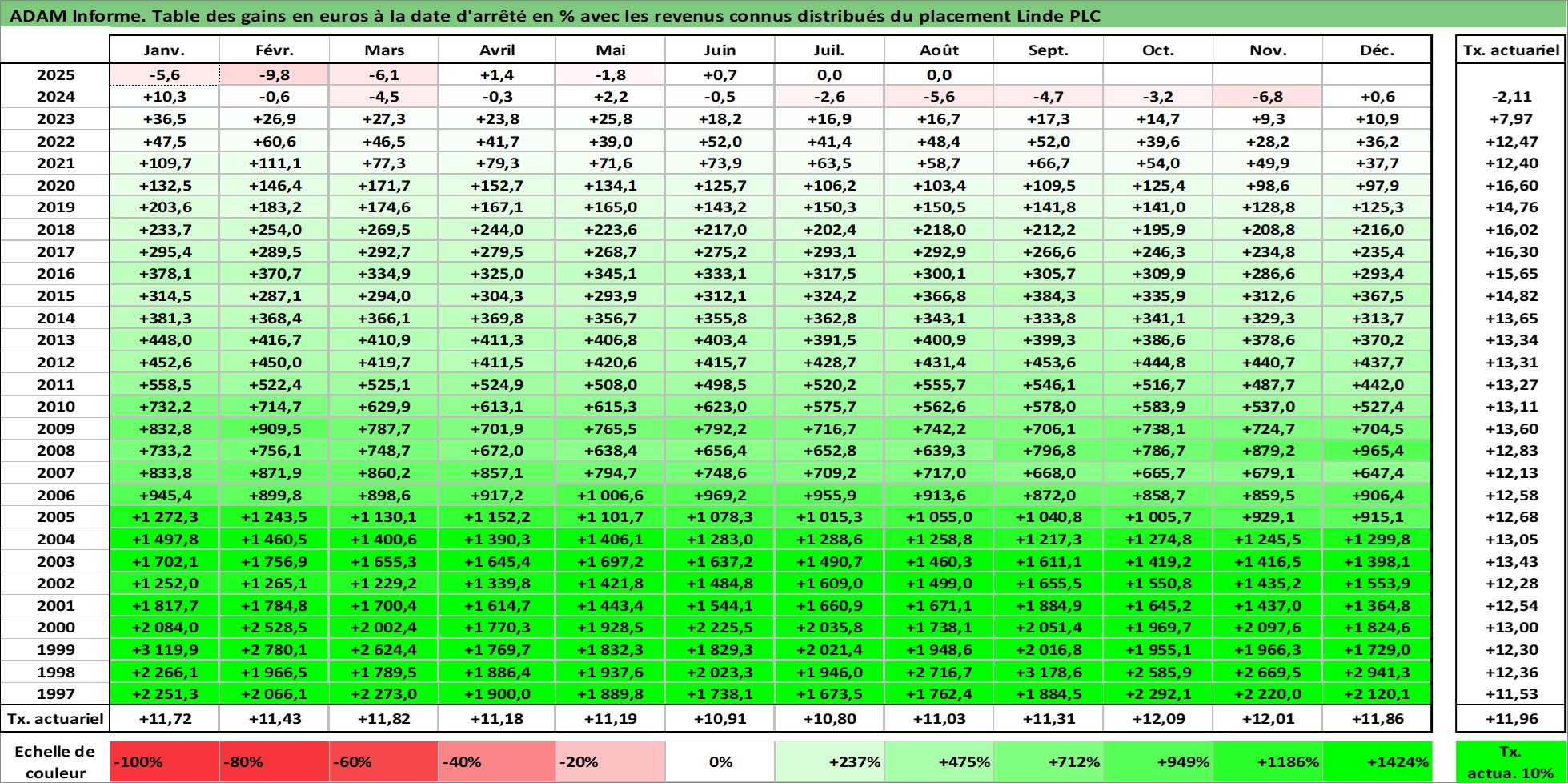Click the Janv. column header
Screen dimensions: 1568x783
(x=164, y=50)
